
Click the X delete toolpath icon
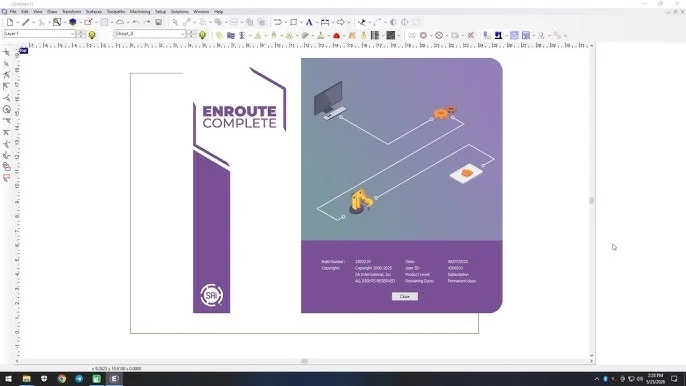[x=471, y=35]
